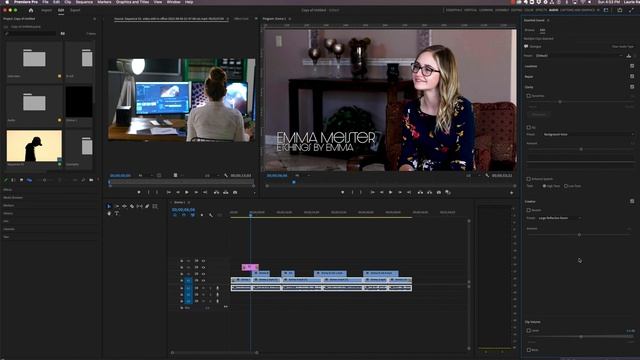Switch to the Export tab
The width and height of the screenshot is (640, 360).
[75, 10]
